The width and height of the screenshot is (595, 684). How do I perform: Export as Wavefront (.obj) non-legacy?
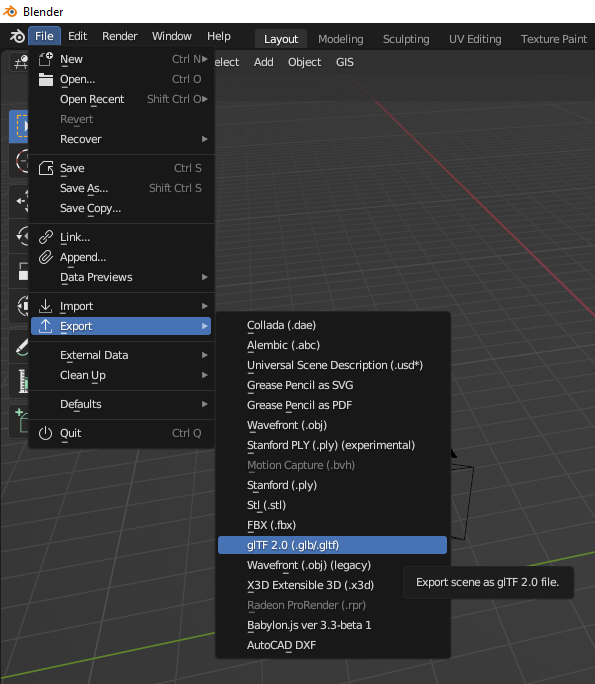point(332,425)
